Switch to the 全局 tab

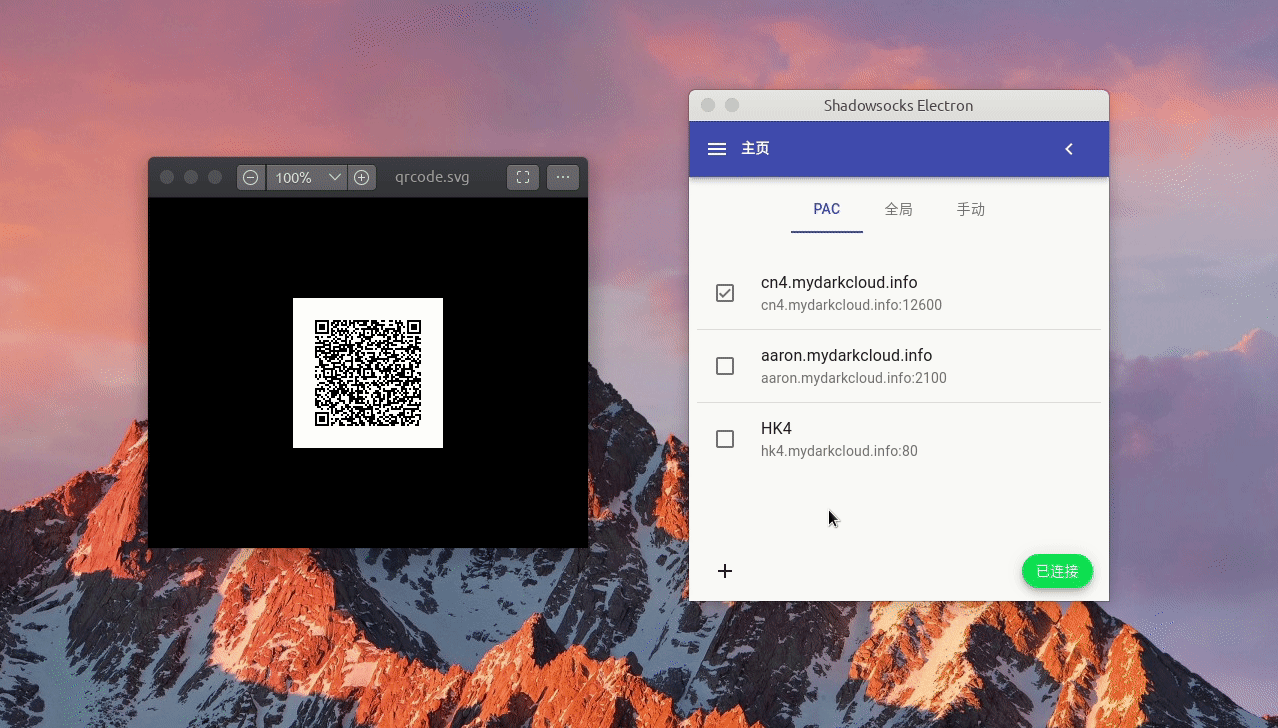coord(898,210)
